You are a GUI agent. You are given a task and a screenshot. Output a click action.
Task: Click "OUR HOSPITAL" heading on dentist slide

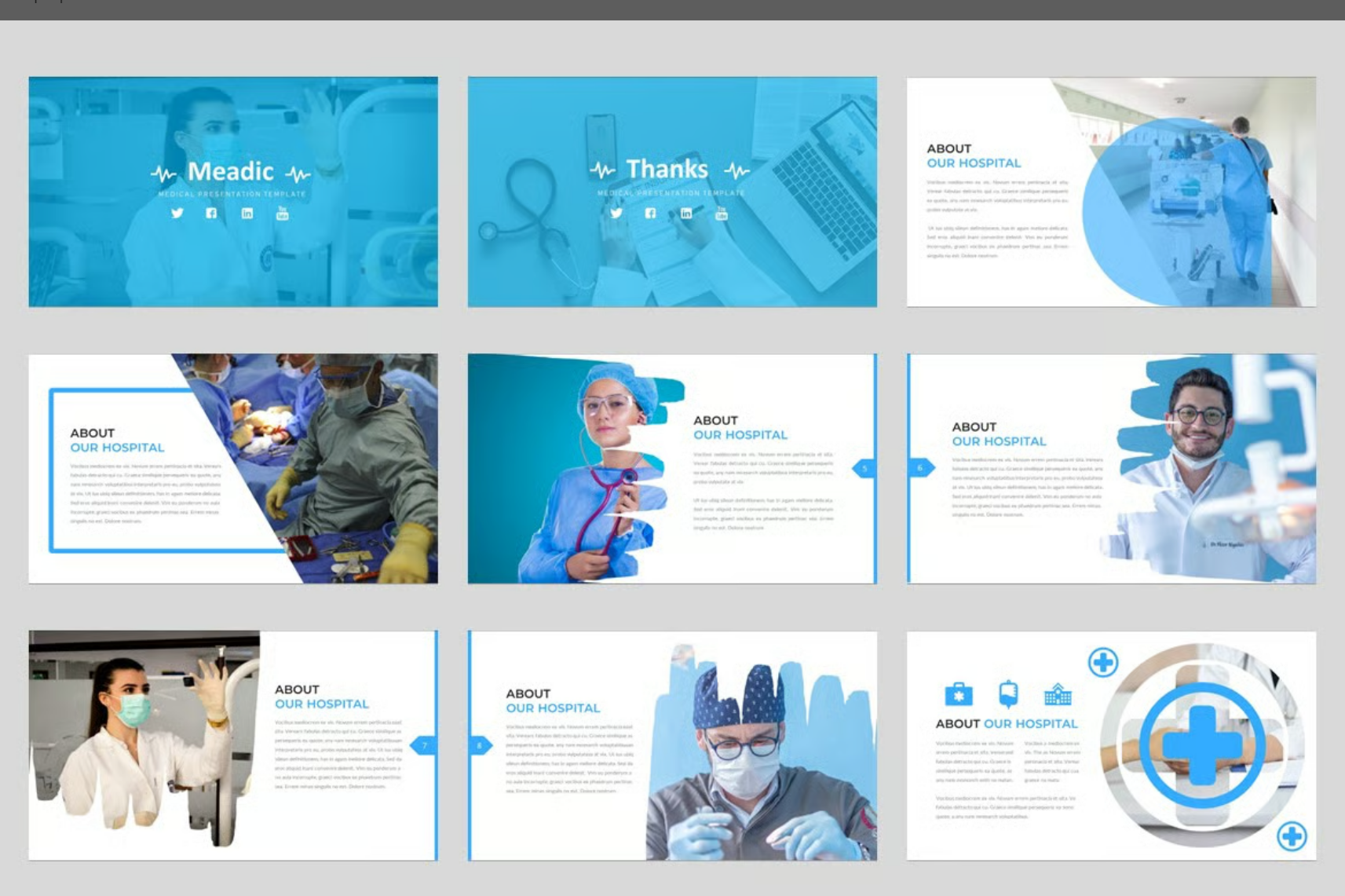(x=999, y=441)
